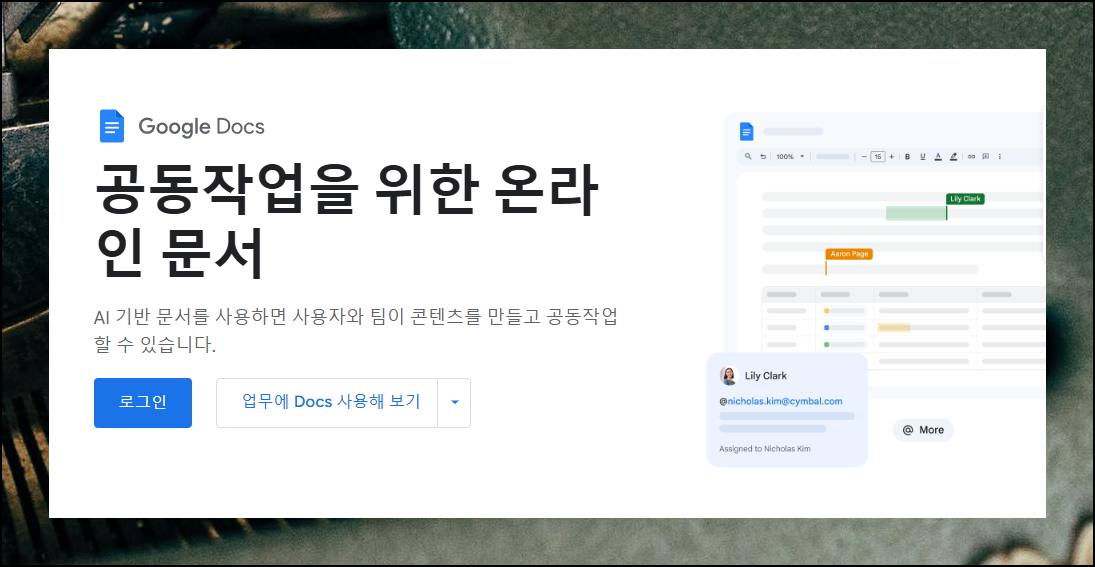The image size is (1095, 567).
Task: Click the orange Aaron Page cursor label
Action: coord(849,253)
